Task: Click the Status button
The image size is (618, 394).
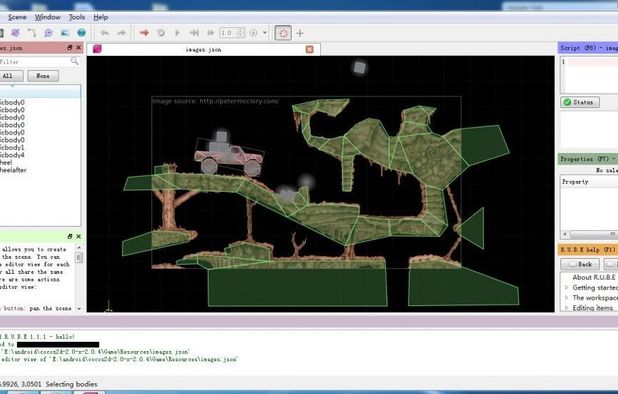Action: pos(580,102)
